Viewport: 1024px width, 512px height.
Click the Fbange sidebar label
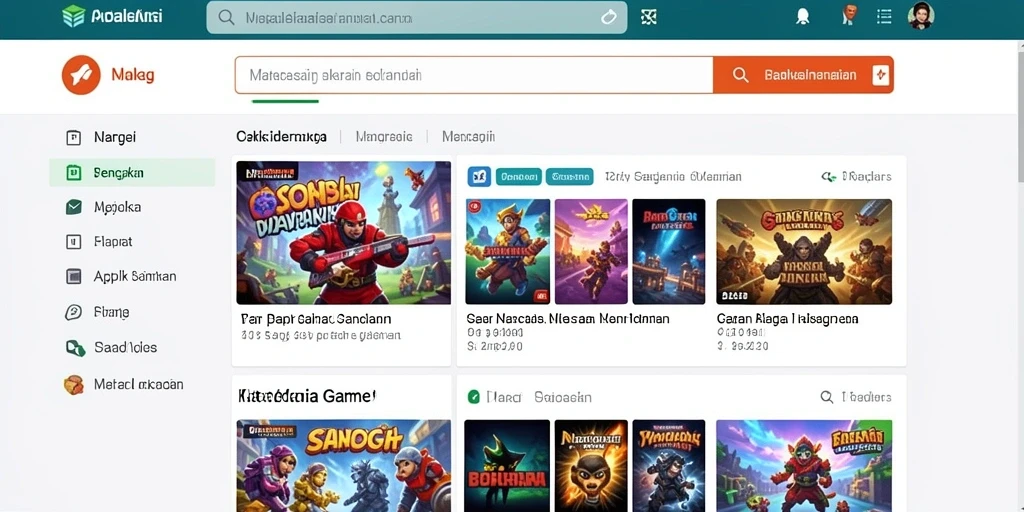click(112, 312)
